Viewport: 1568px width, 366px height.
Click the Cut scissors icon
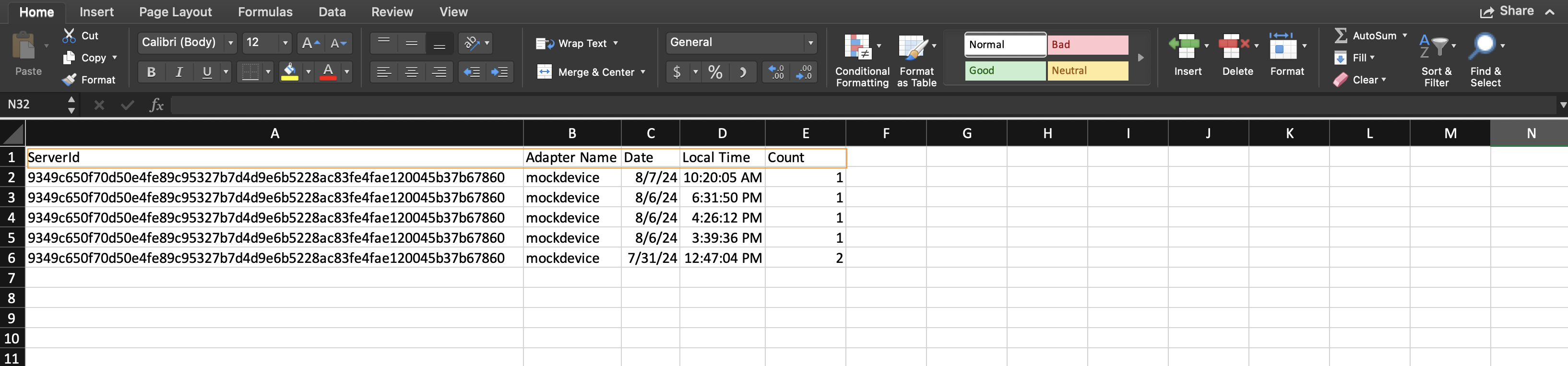[x=69, y=36]
